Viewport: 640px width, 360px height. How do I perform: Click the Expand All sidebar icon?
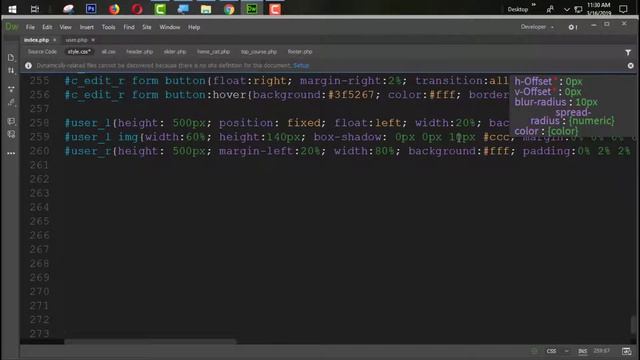[11, 89]
